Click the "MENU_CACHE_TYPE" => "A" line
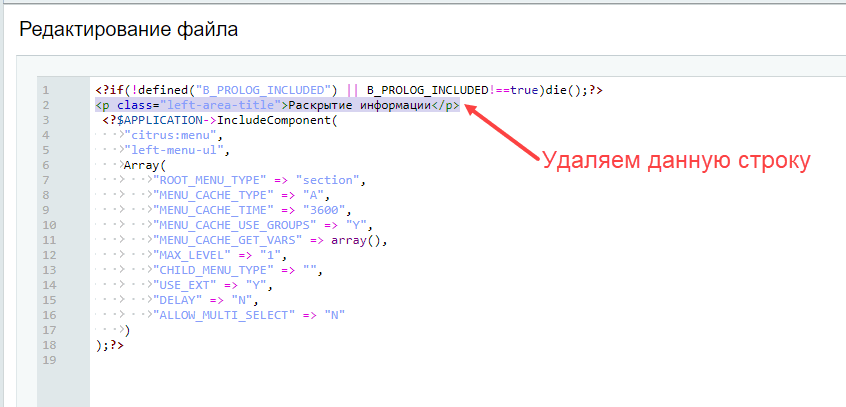This screenshot has height=407, width=846. 241,195
